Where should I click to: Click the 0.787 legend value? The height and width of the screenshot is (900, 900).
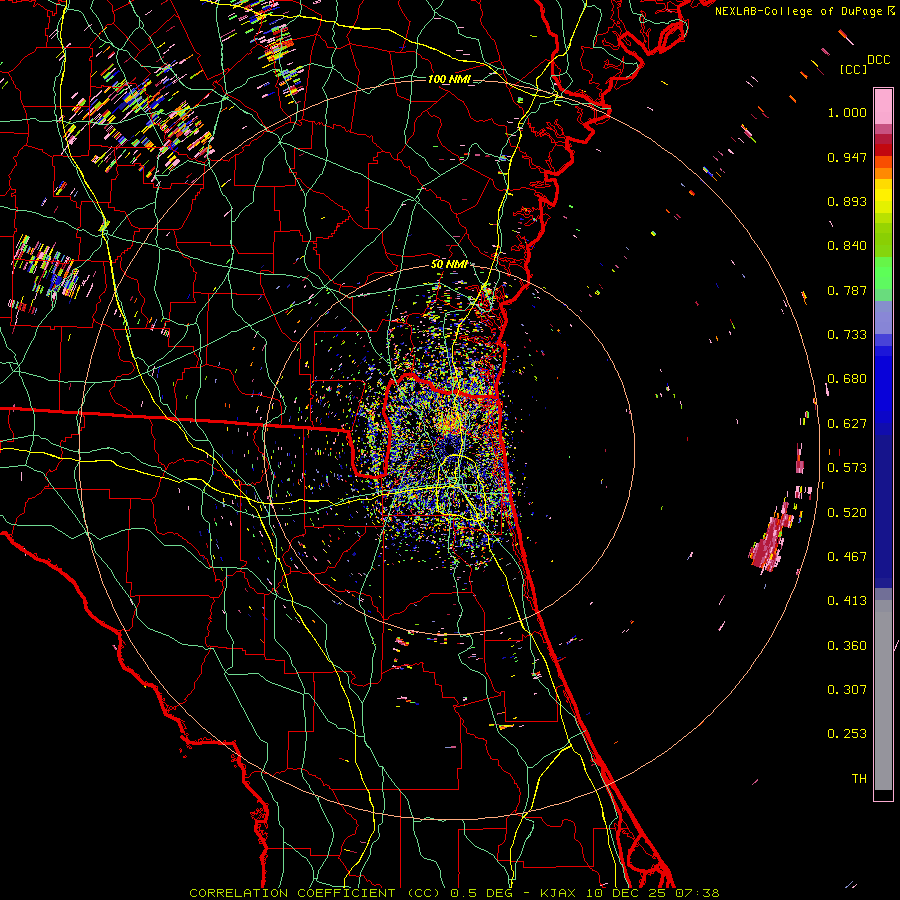click(x=847, y=290)
